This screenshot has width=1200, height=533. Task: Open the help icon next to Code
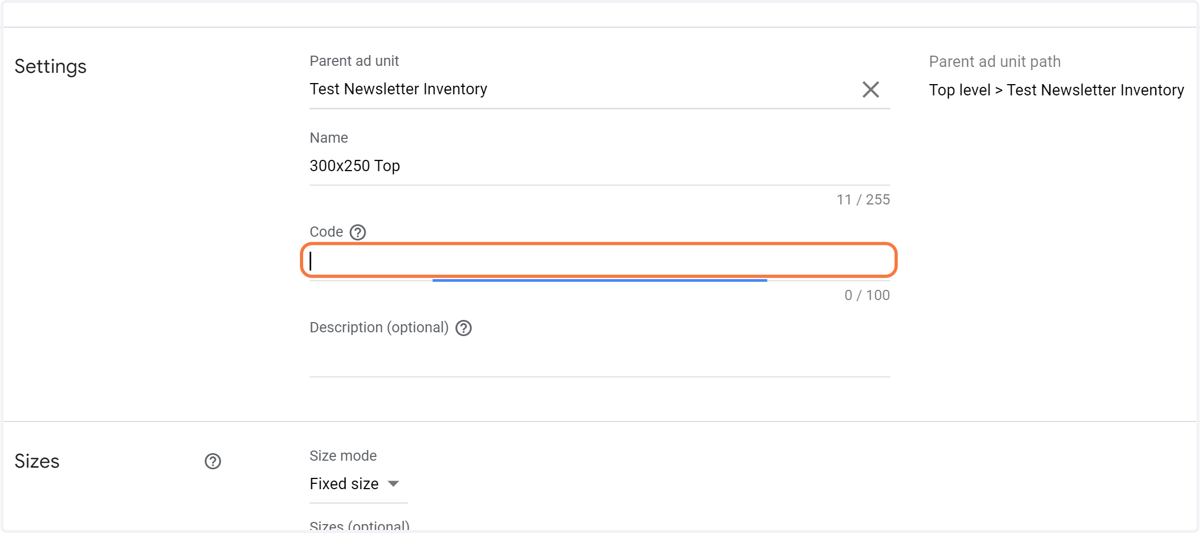358,232
